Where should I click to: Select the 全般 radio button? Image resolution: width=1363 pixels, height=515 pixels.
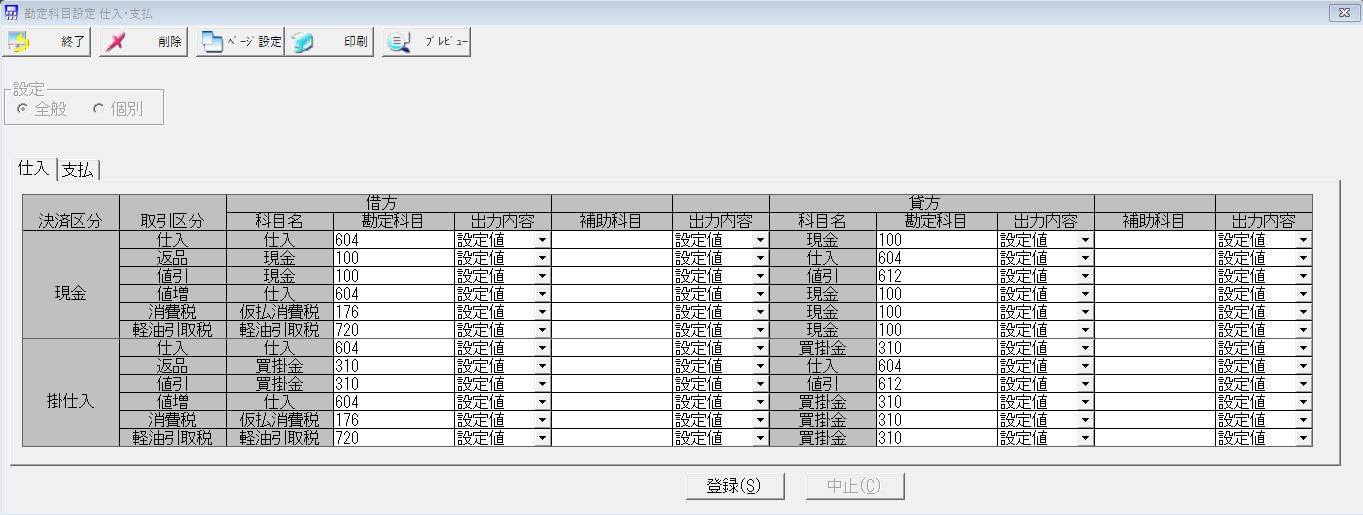[x=23, y=109]
